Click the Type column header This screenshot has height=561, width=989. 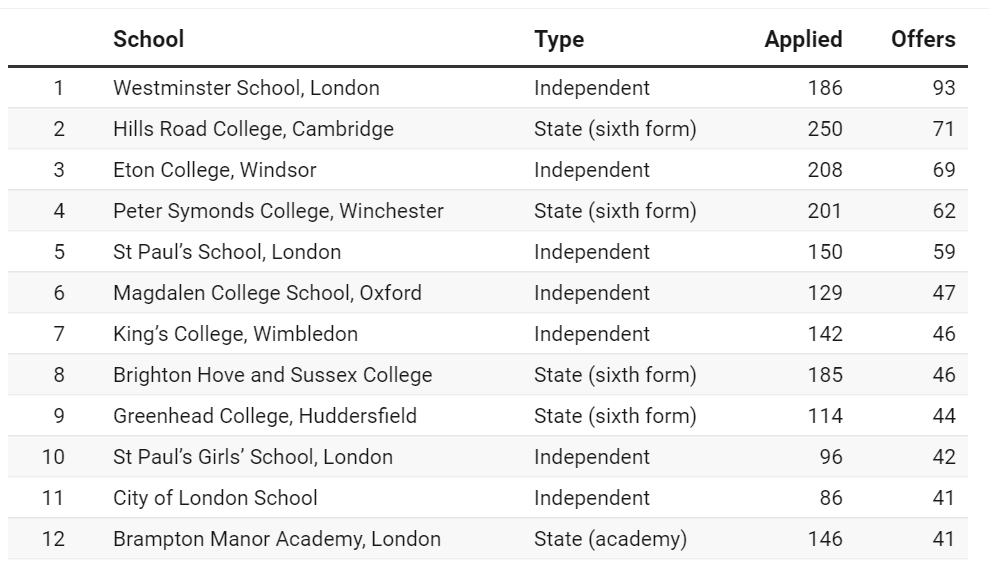tap(559, 39)
